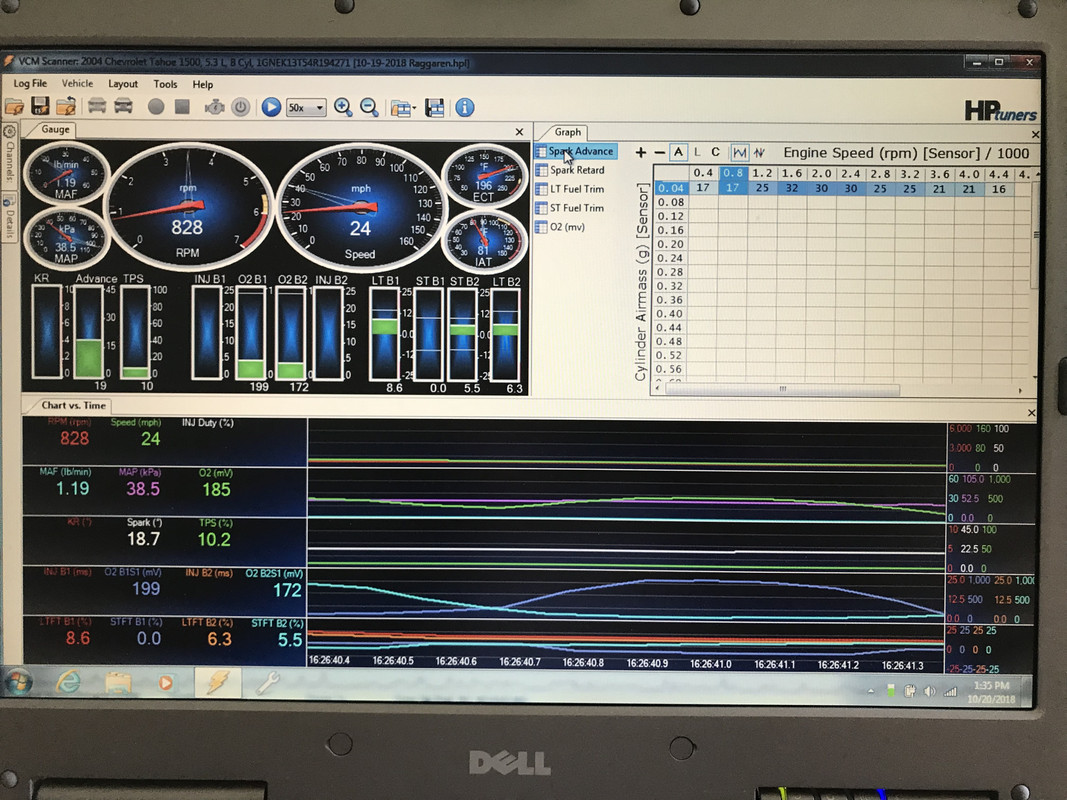Save the log using the floppy disk icon
1067x800 pixels.
click(40, 106)
